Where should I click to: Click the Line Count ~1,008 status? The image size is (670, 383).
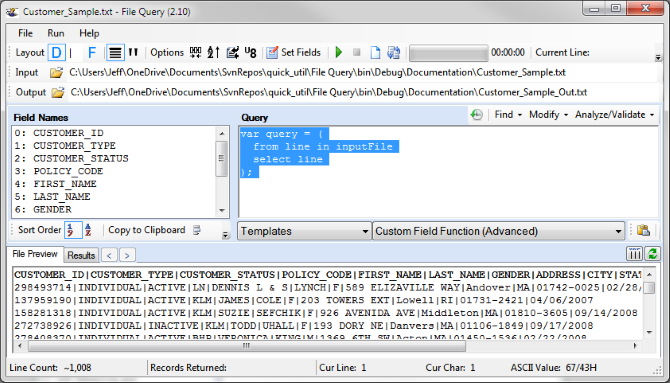point(50,368)
